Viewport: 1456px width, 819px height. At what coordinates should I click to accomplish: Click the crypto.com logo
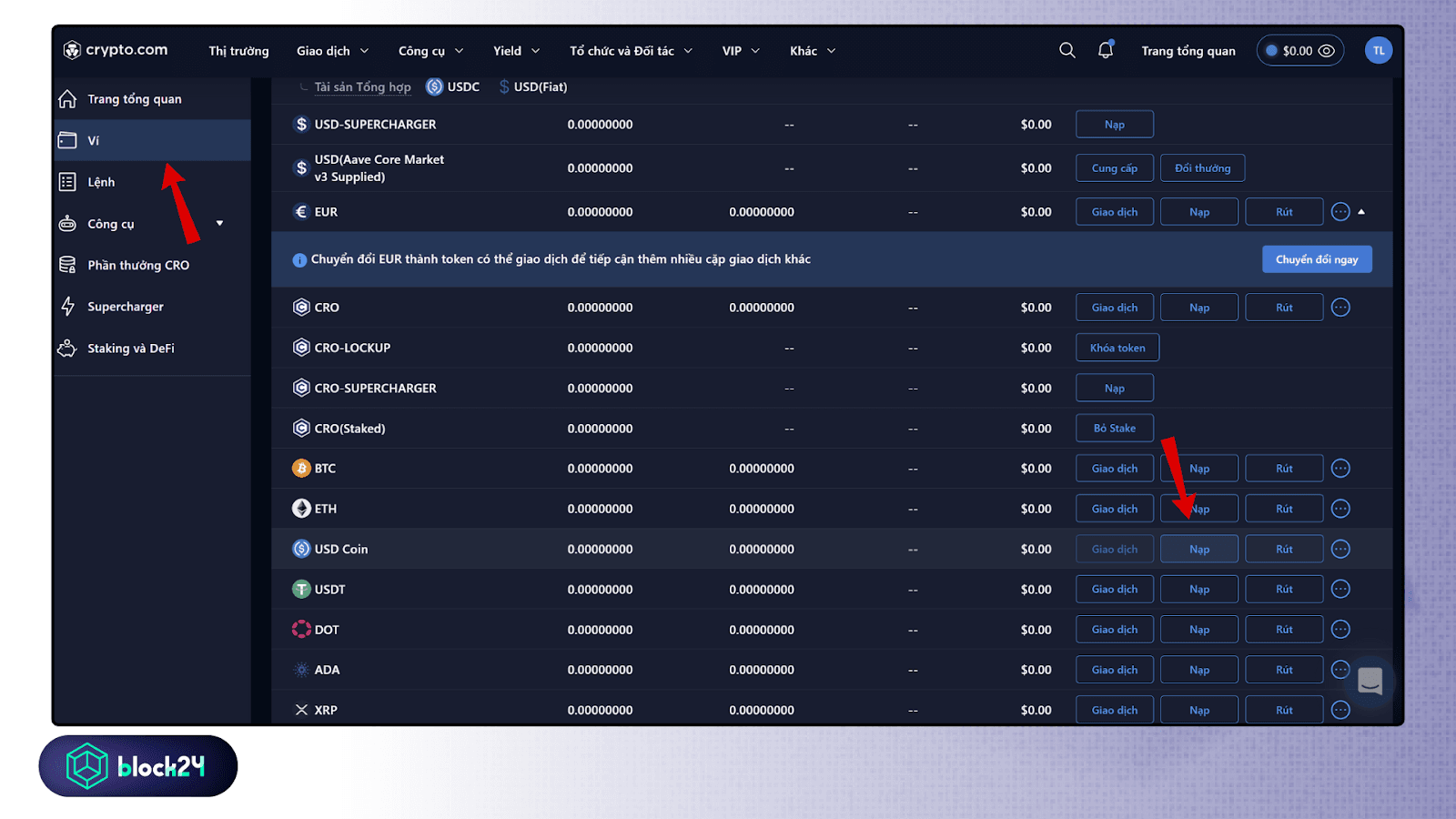click(116, 50)
